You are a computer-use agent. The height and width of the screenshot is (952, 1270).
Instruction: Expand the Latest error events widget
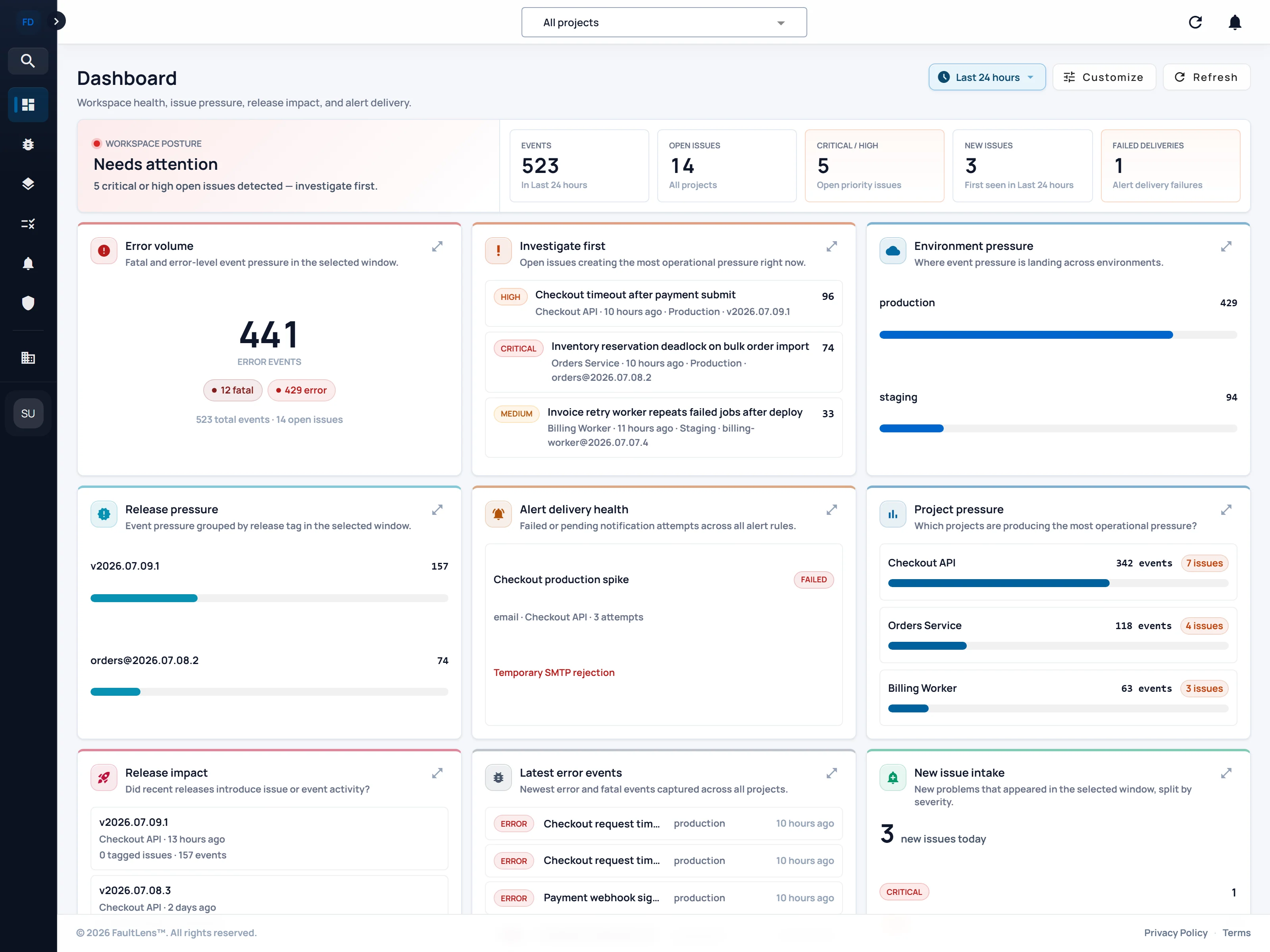pyautogui.click(x=832, y=773)
